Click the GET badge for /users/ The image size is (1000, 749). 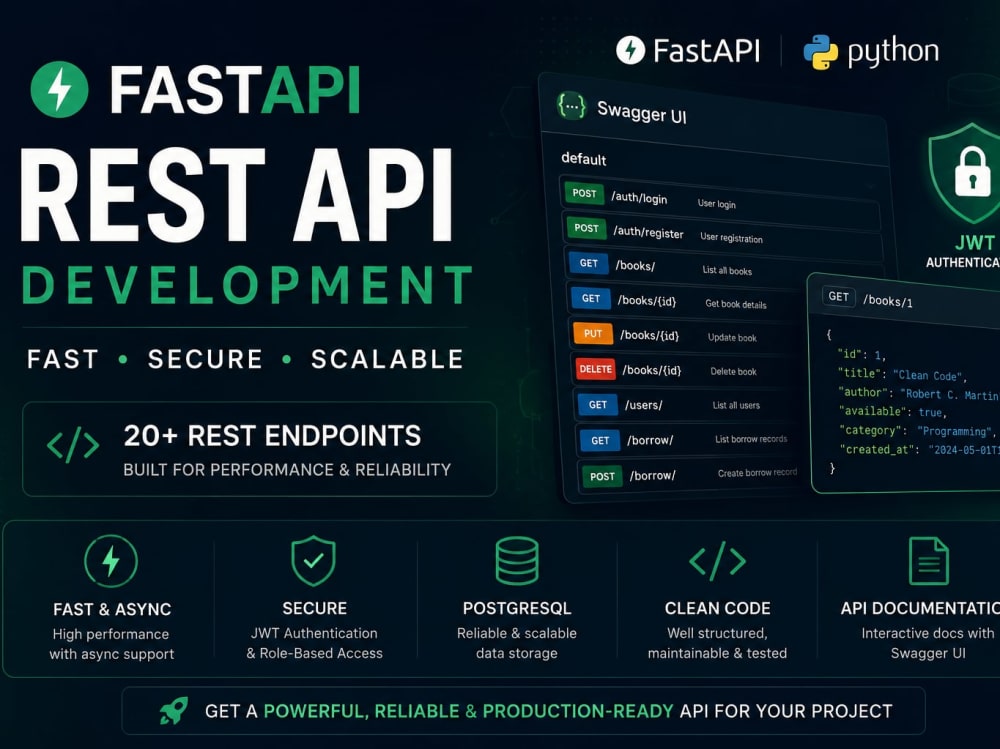(x=598, y=404)
